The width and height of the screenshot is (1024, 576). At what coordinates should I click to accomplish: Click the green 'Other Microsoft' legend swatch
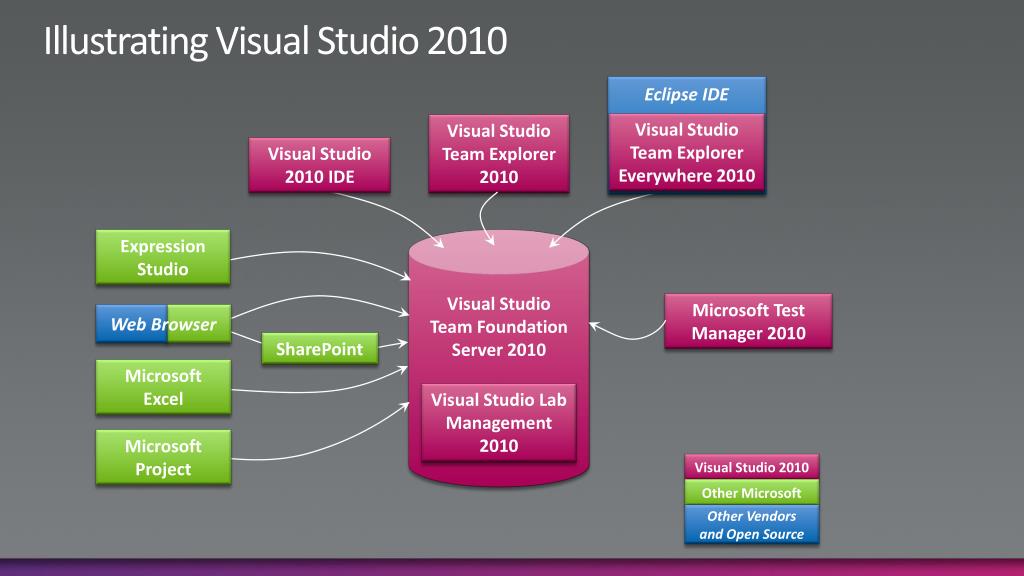(752, 492)
